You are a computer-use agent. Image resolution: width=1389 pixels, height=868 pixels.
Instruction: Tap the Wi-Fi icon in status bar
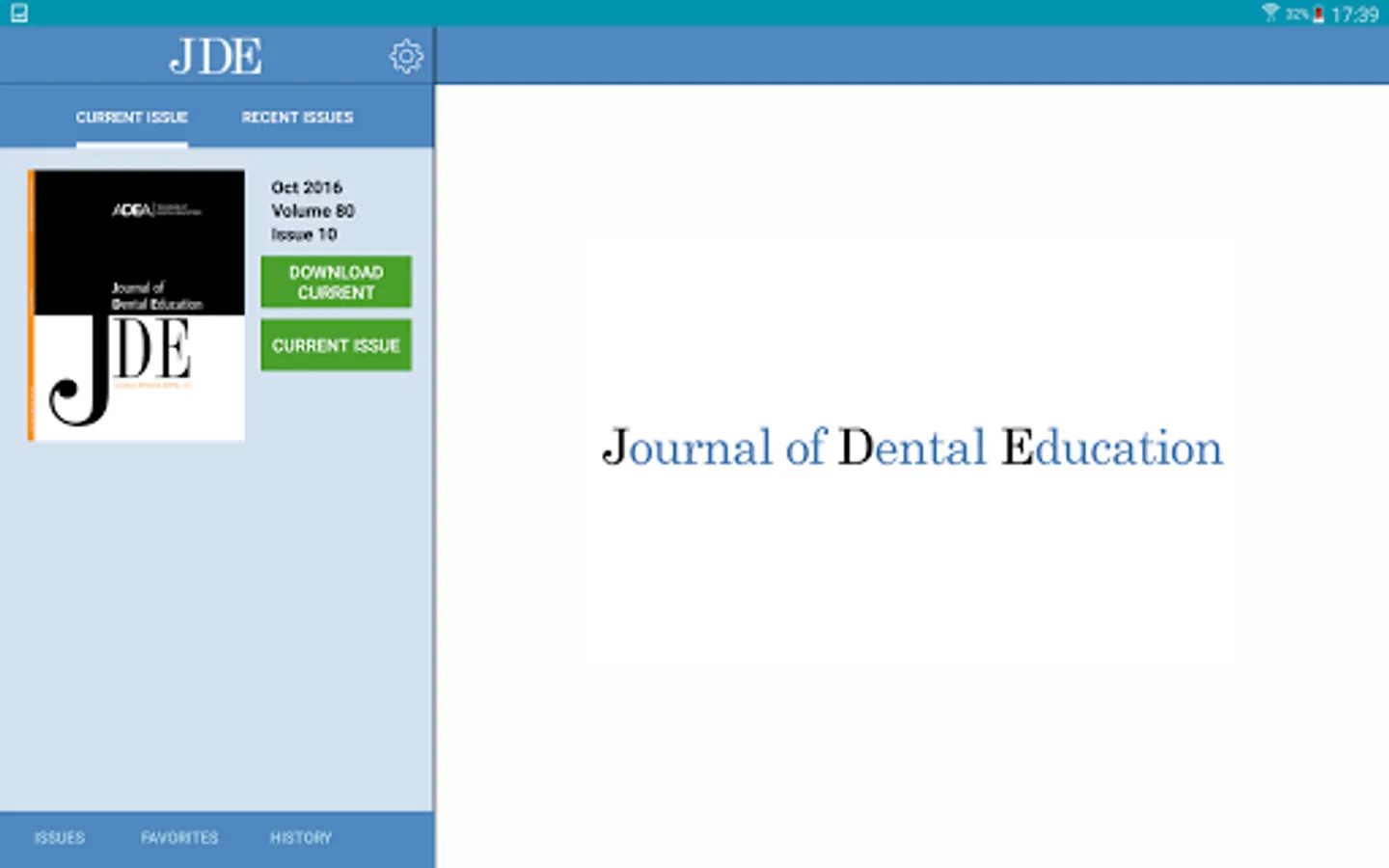[1270, 13]
